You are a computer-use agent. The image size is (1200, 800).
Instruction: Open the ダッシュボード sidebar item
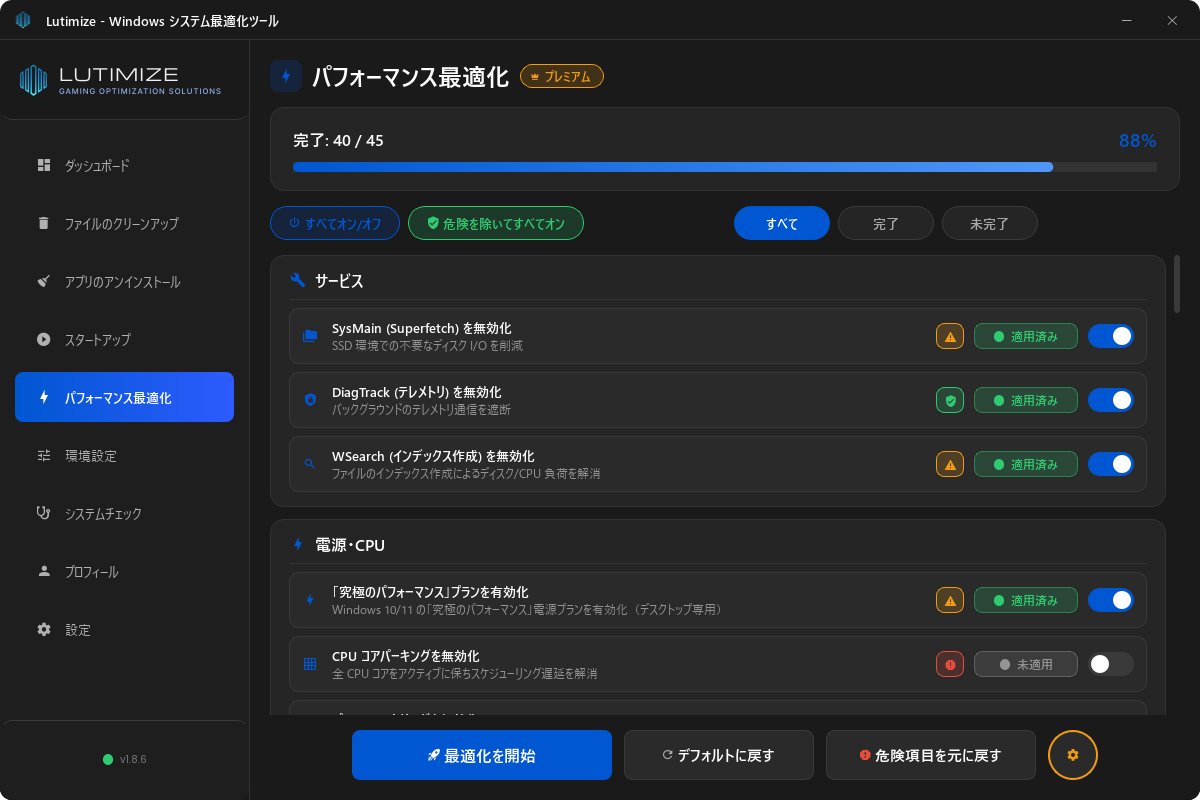124,166
